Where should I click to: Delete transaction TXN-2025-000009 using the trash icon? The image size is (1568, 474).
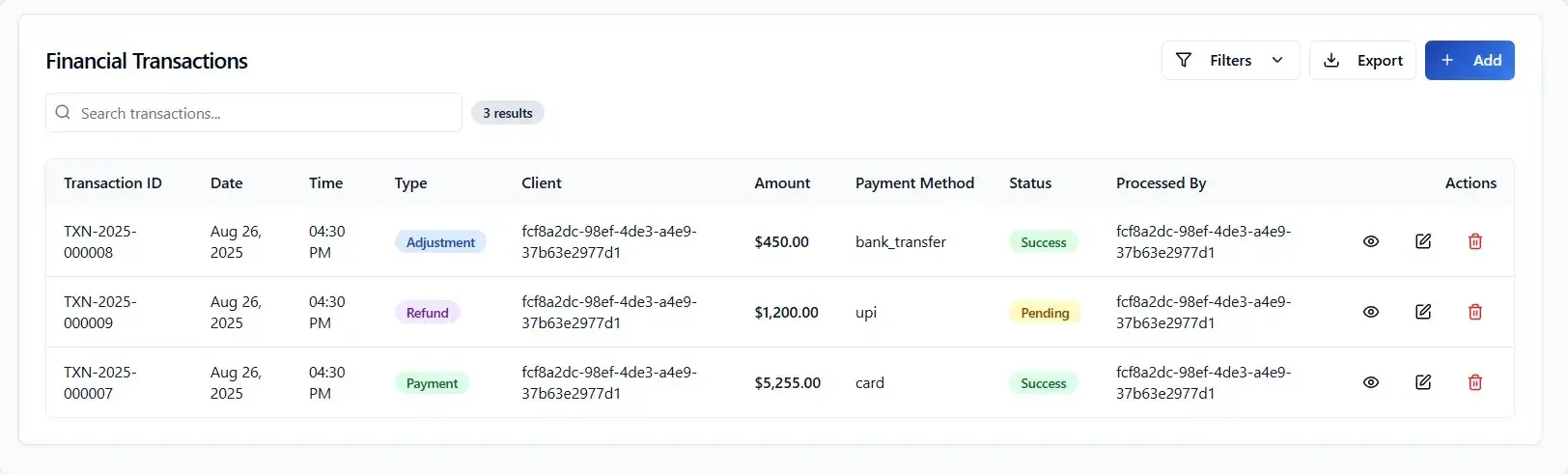[x=1475, y=312]
